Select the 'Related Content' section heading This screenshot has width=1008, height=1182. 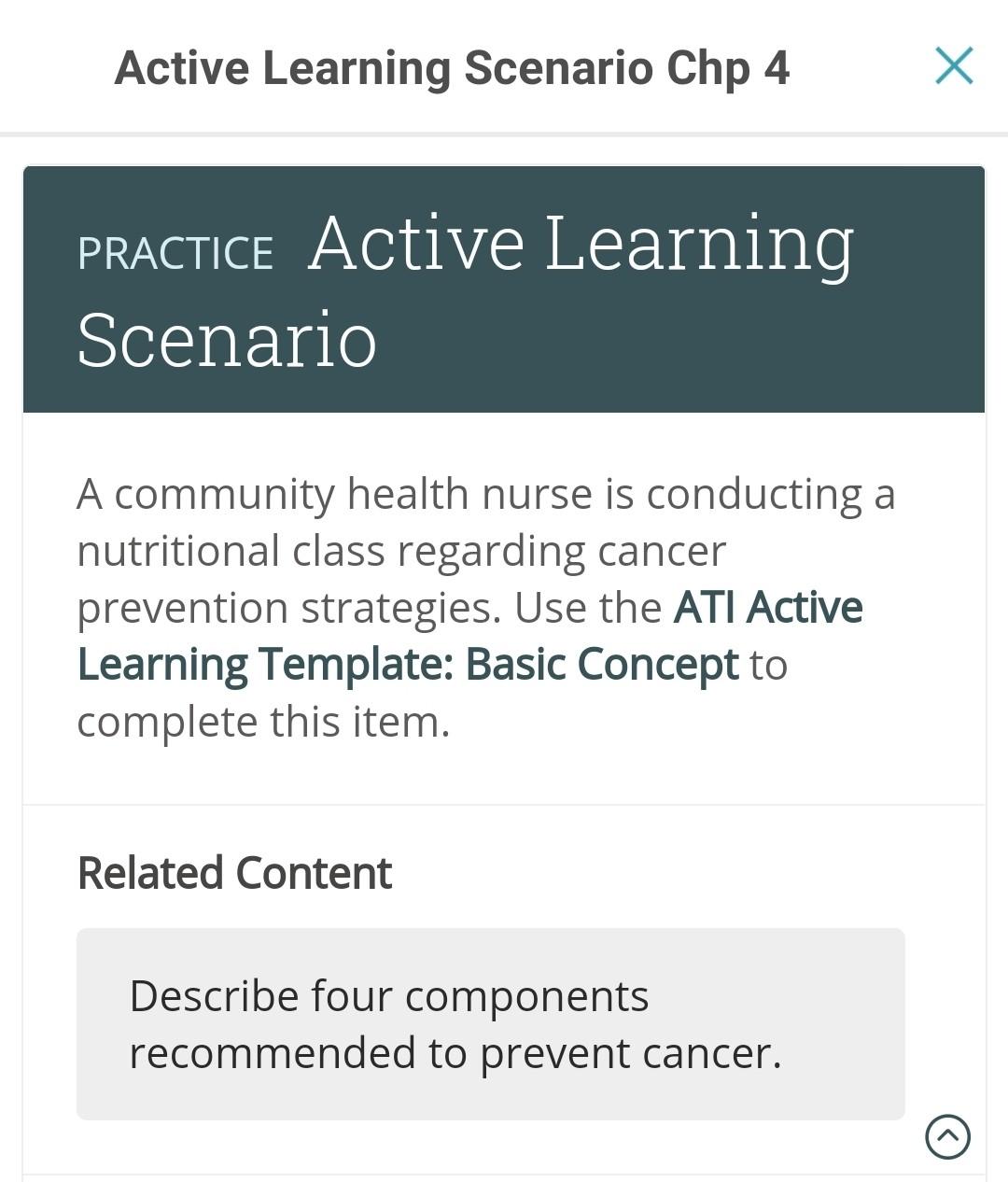[234, 873]
